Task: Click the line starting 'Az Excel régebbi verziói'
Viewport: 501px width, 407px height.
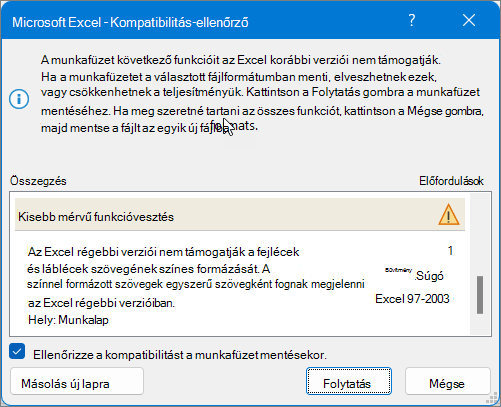Action: point(163,252)
